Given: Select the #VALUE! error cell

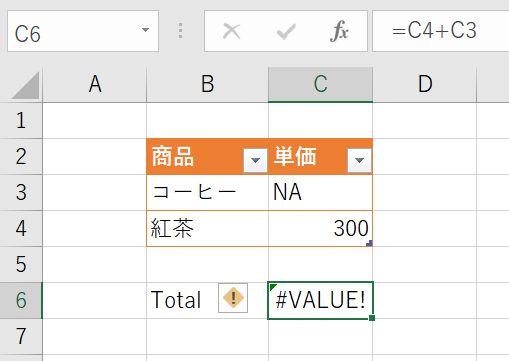Looking at the screenshot, I should (320, 300).
